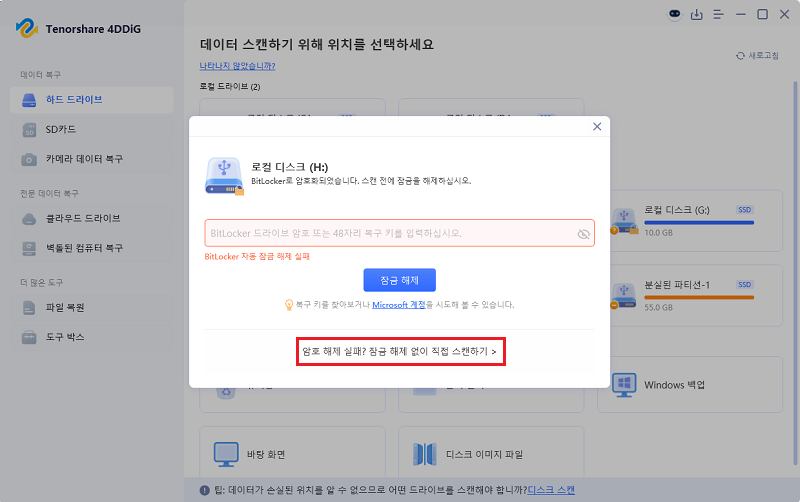
Task: Select the 디스크 이미지 파일 option
Action: coord(491,455)
